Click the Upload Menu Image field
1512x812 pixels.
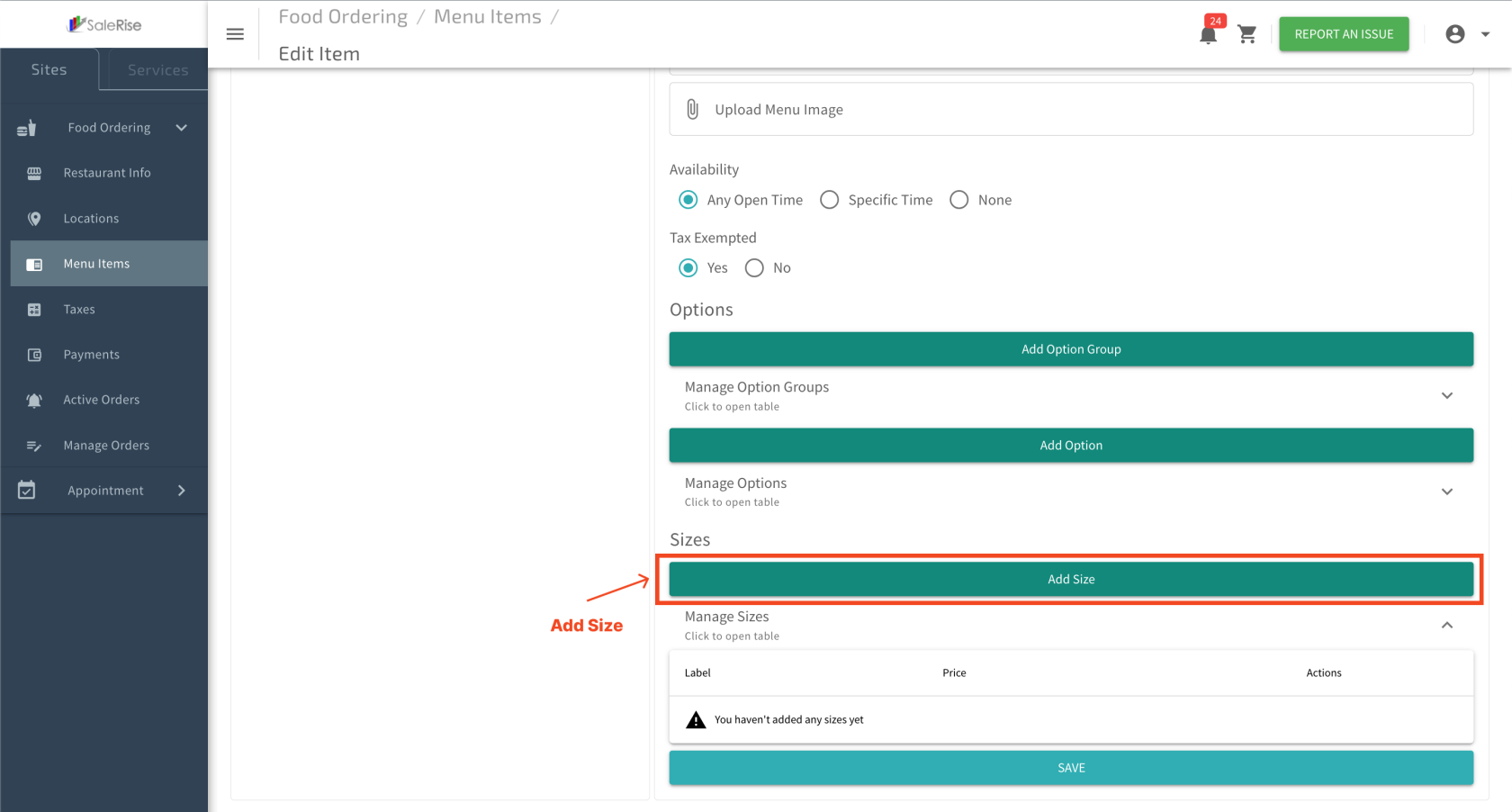click(1070, 110)
